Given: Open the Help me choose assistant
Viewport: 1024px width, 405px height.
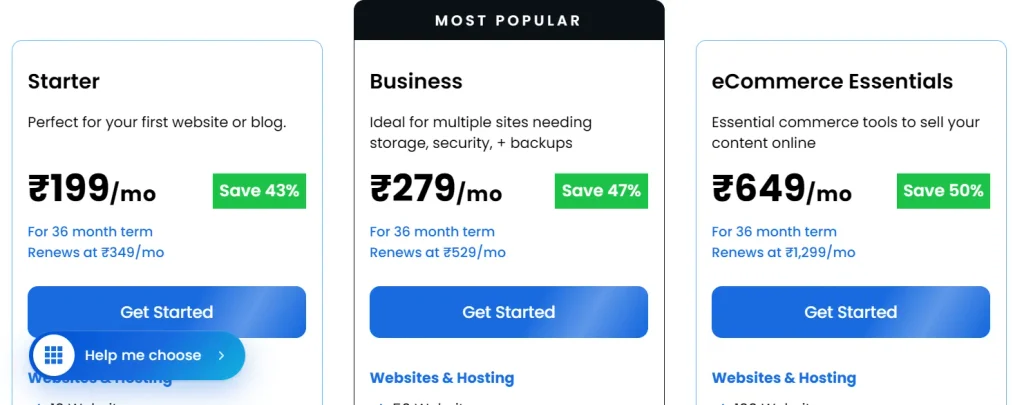Looking at the screenshot, I should (137, 355).
